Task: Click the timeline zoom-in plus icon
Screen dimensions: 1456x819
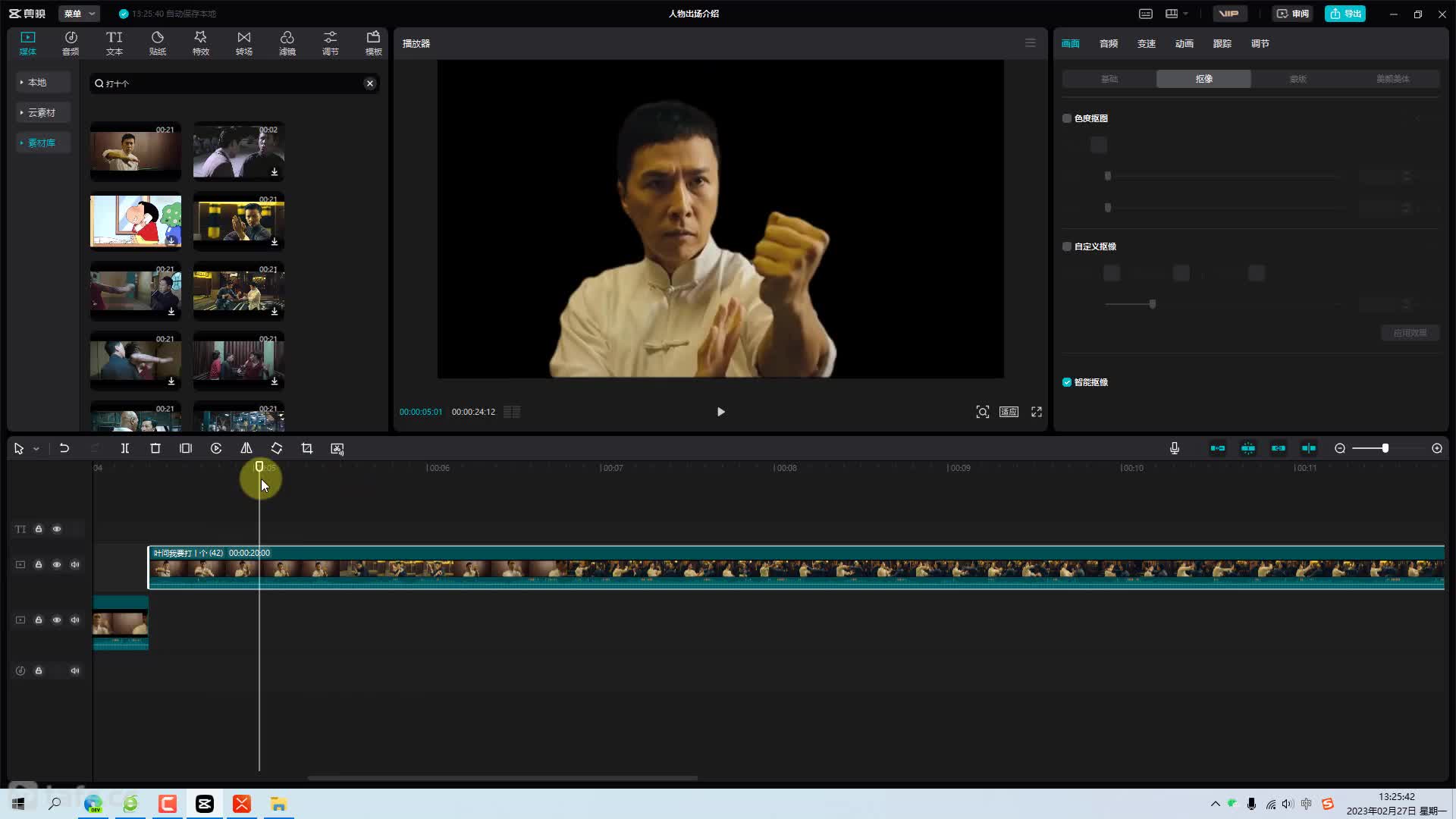Action: coord(1437,448)
